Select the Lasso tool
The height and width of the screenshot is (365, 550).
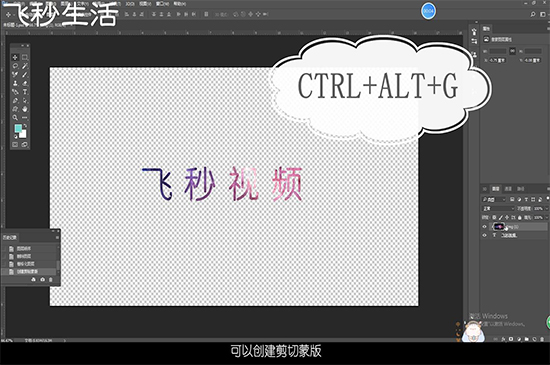[15, 66]
